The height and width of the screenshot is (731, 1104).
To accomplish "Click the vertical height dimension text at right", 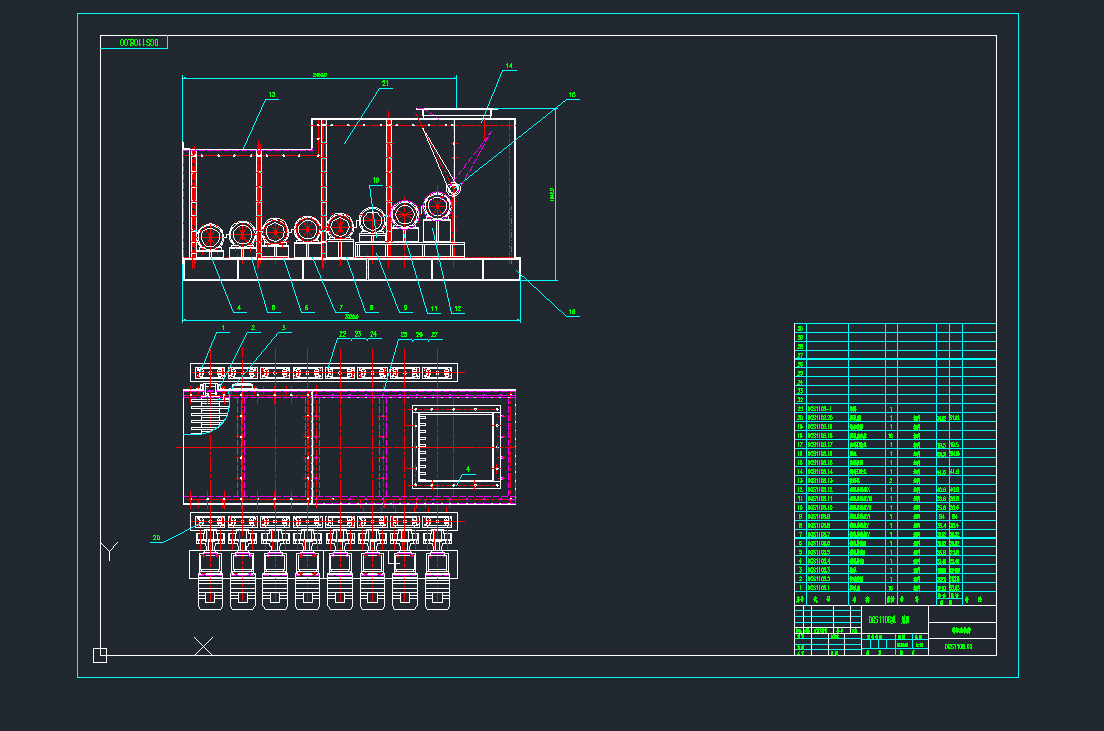I will (552, 194).
